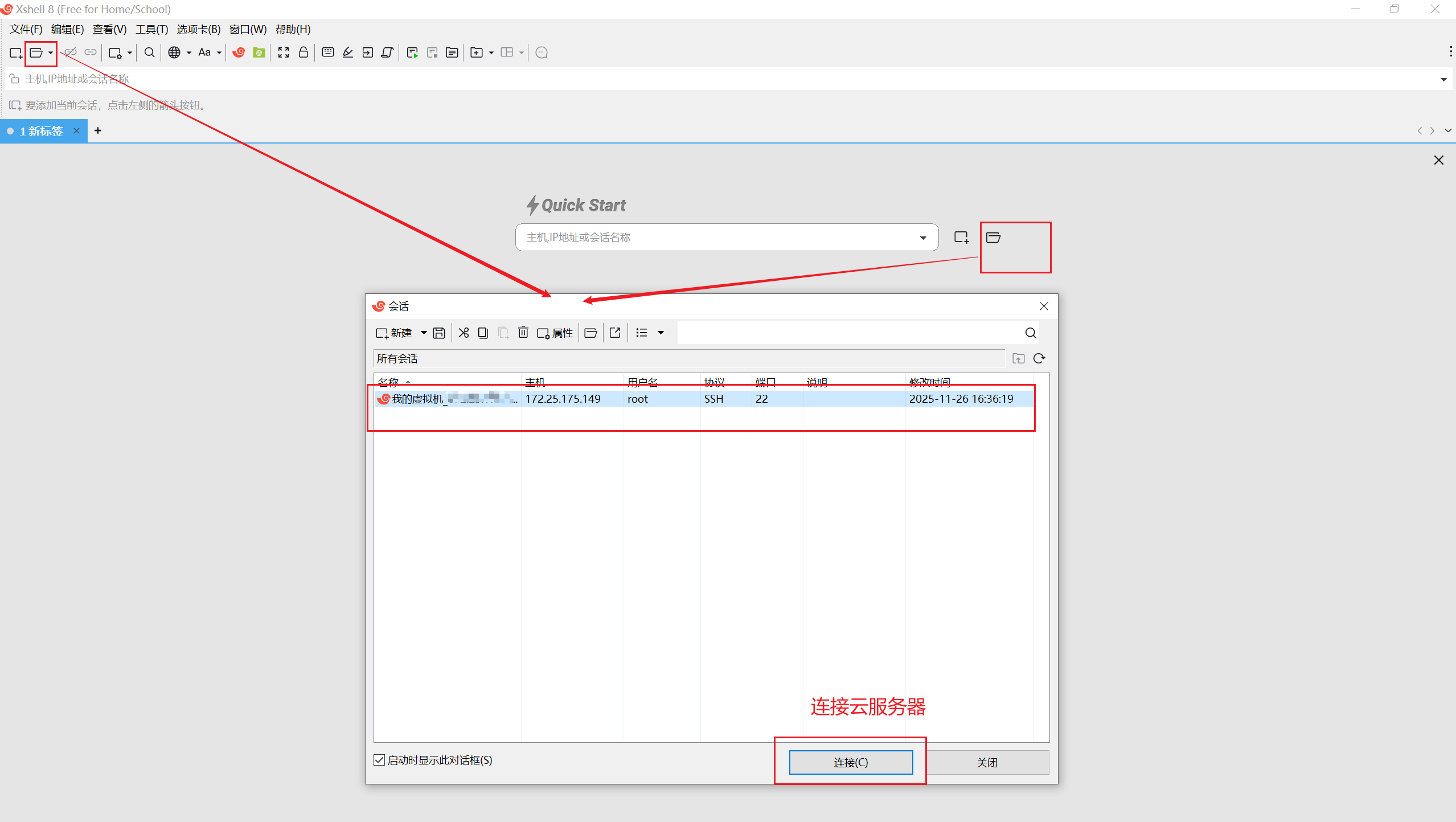Click the script scroll toolbar icon
This screenshot has width=1456, height=822.
388,52
